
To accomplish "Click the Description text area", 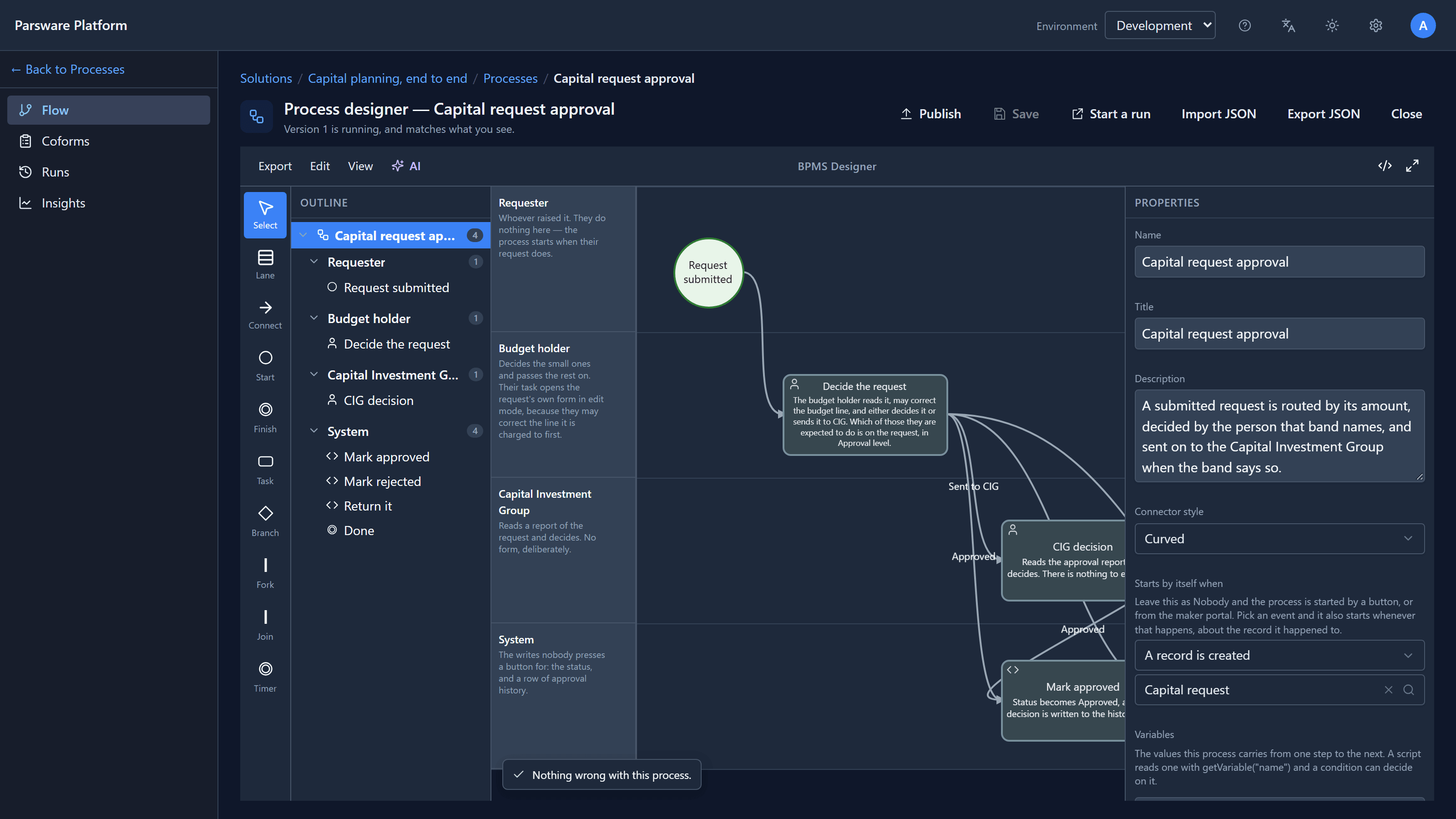I will coord(1279,436).
